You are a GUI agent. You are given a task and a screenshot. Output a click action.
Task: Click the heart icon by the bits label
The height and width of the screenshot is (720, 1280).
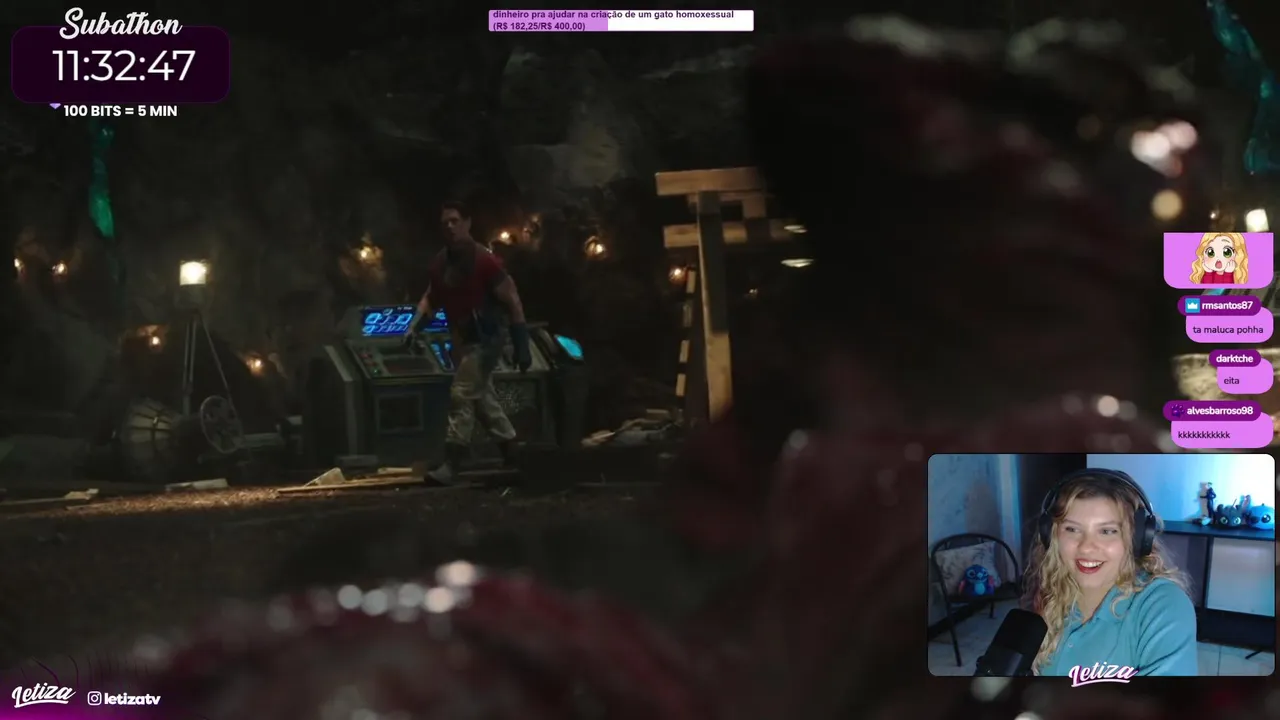point(55,105)
